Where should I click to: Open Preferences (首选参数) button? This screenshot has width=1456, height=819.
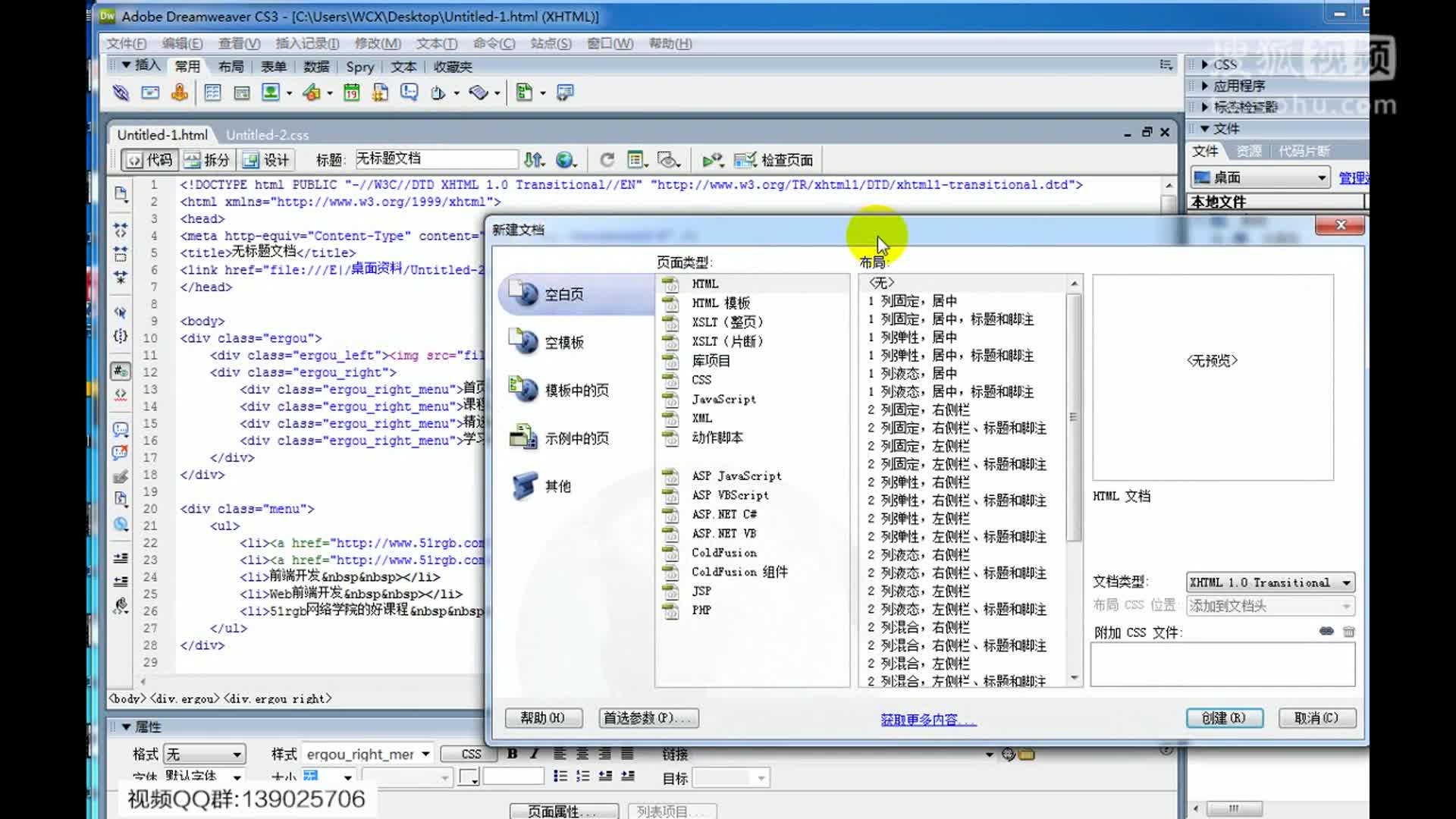pos(648,718)
